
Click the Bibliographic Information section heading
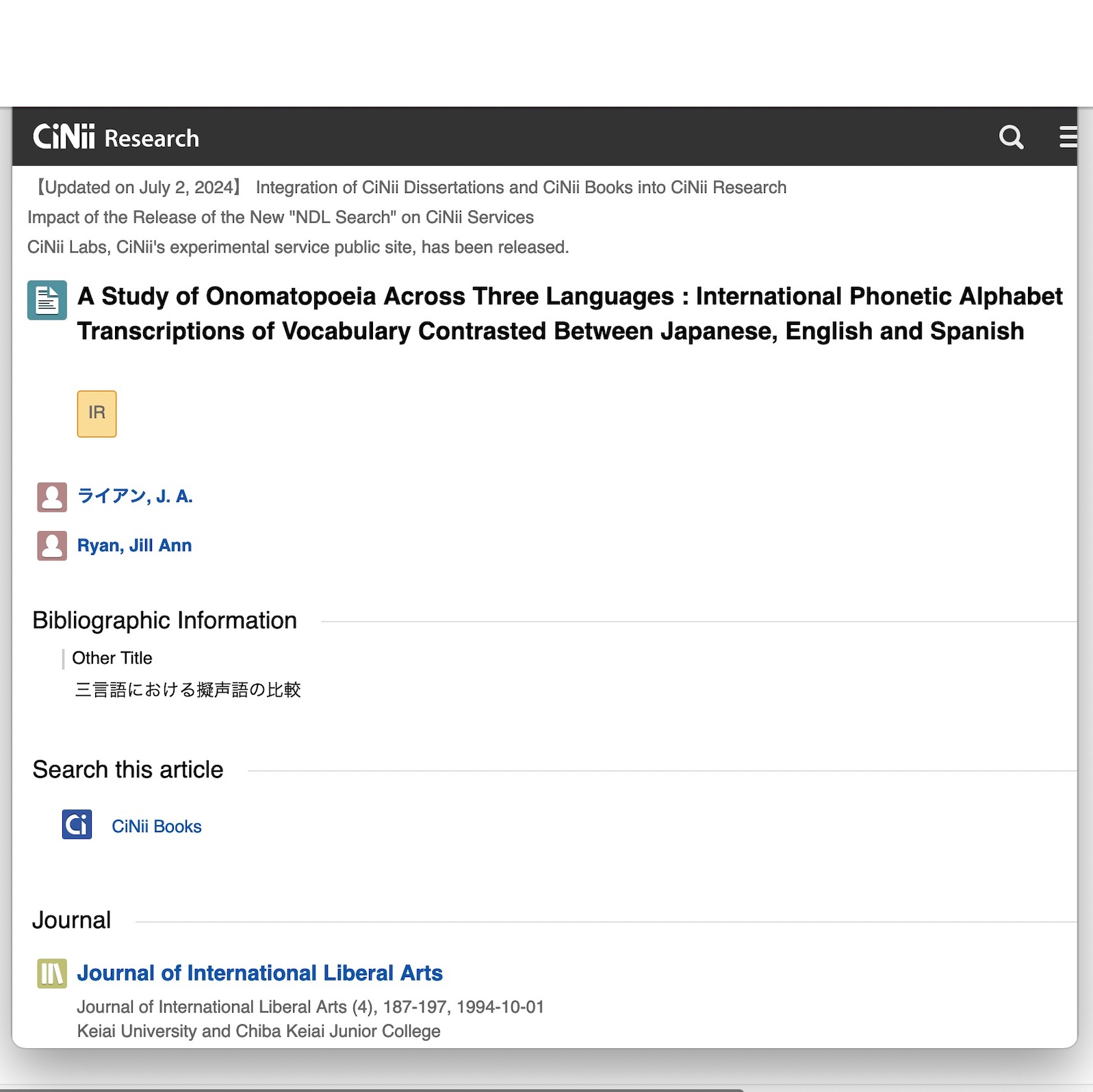[x=164, y=621]
